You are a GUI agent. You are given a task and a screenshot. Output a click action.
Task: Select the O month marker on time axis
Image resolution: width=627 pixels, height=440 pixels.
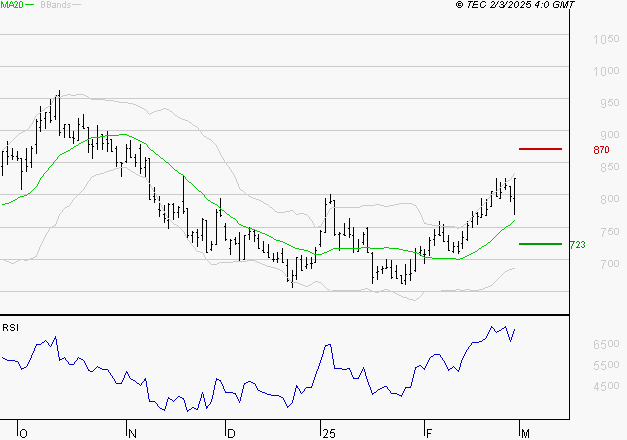23,434
